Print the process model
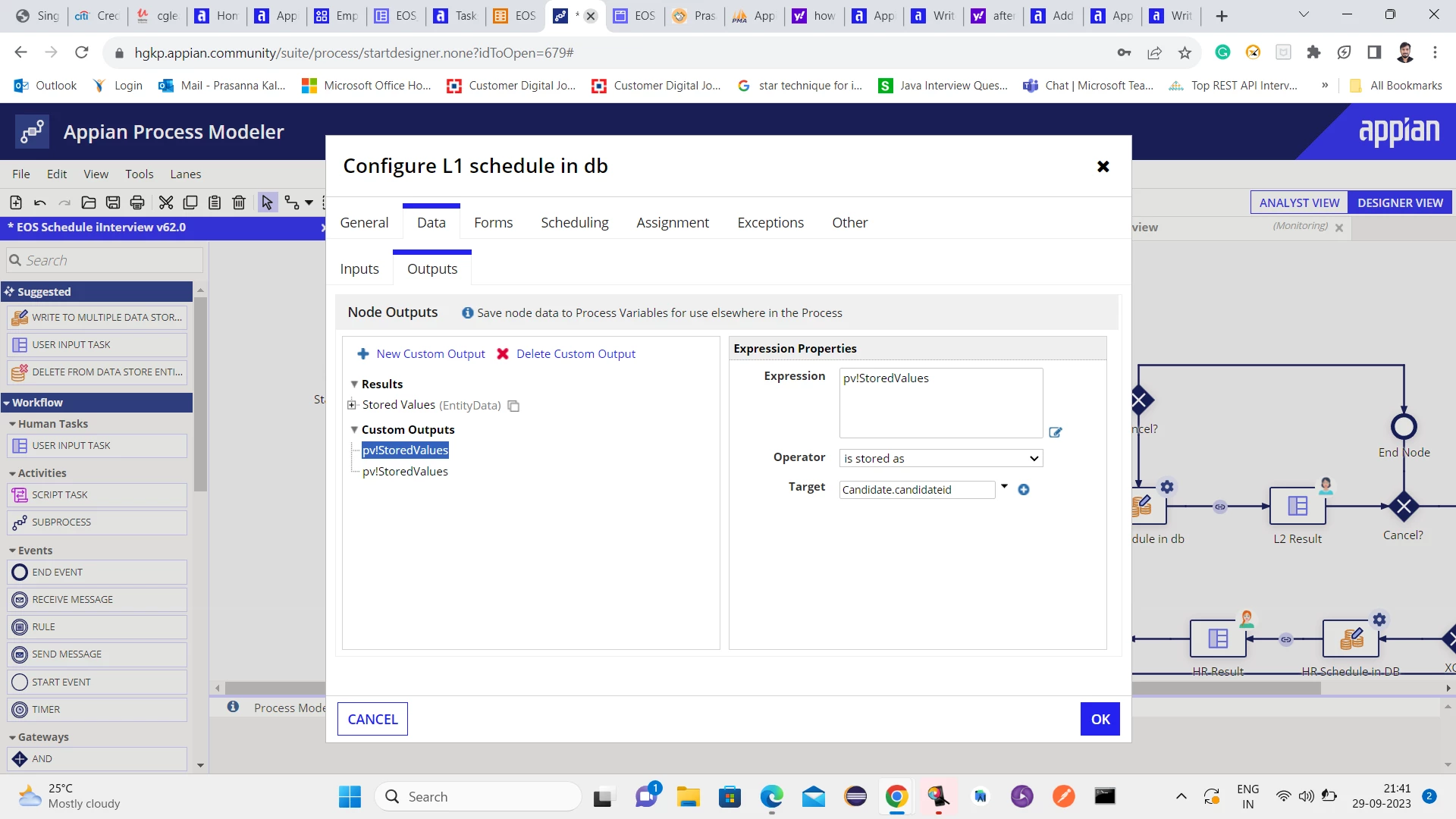 point(137,202)
